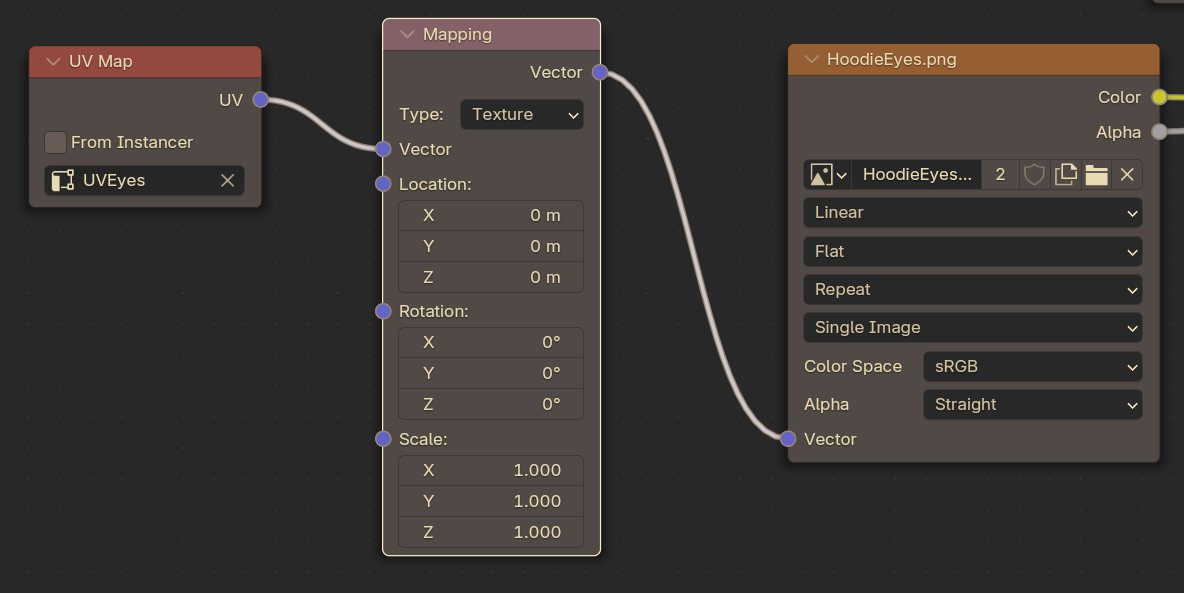
Task: Click the duplicate image datablock icon
Action: [1065, 175]
